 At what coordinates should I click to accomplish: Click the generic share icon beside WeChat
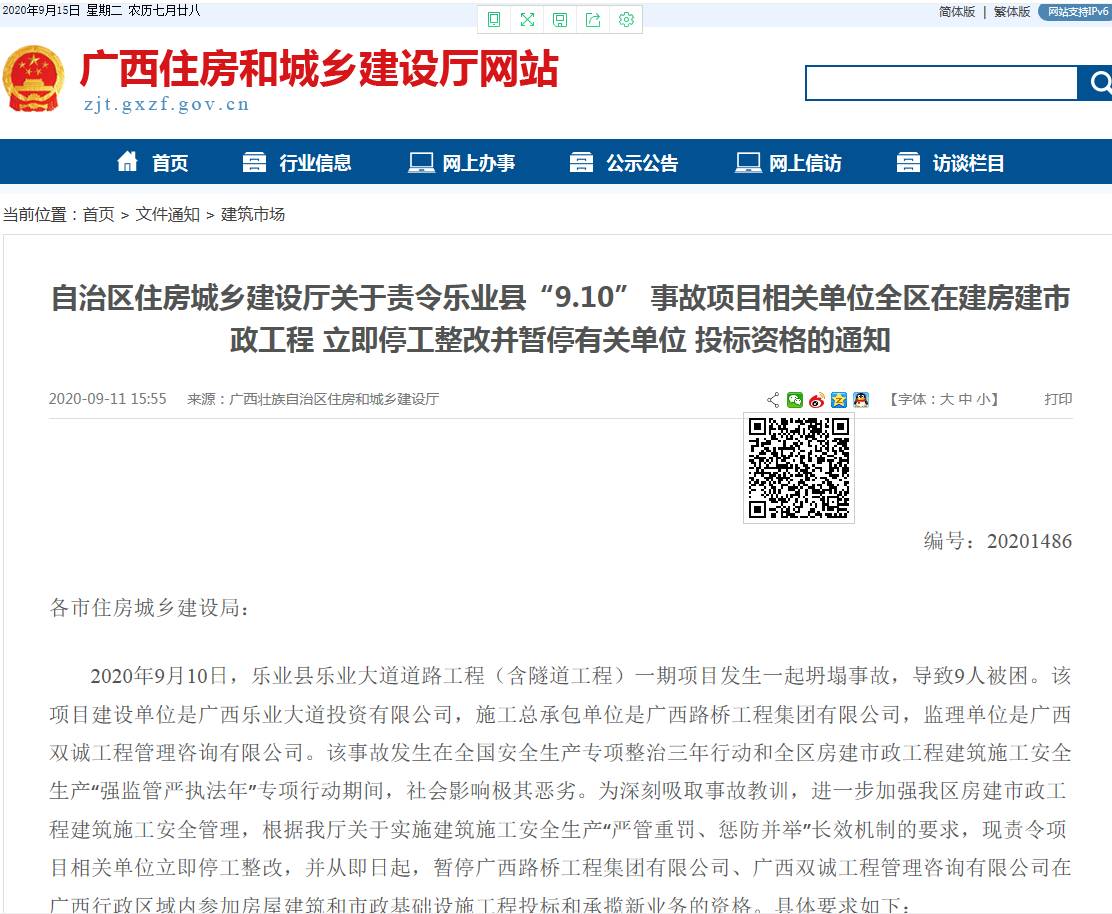(773, 400)
